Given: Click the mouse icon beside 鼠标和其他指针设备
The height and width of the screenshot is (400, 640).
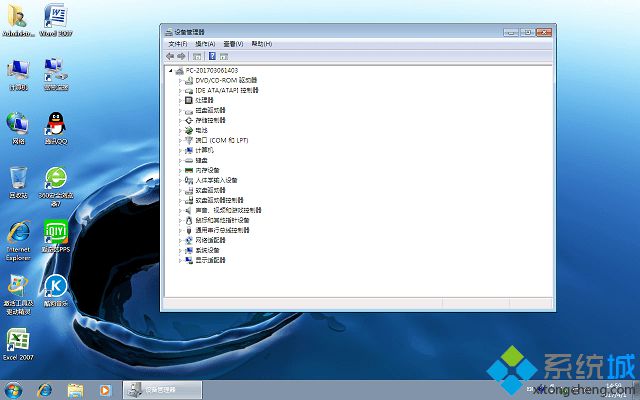Looking at the screenshot, I should (x=189, y=220).
